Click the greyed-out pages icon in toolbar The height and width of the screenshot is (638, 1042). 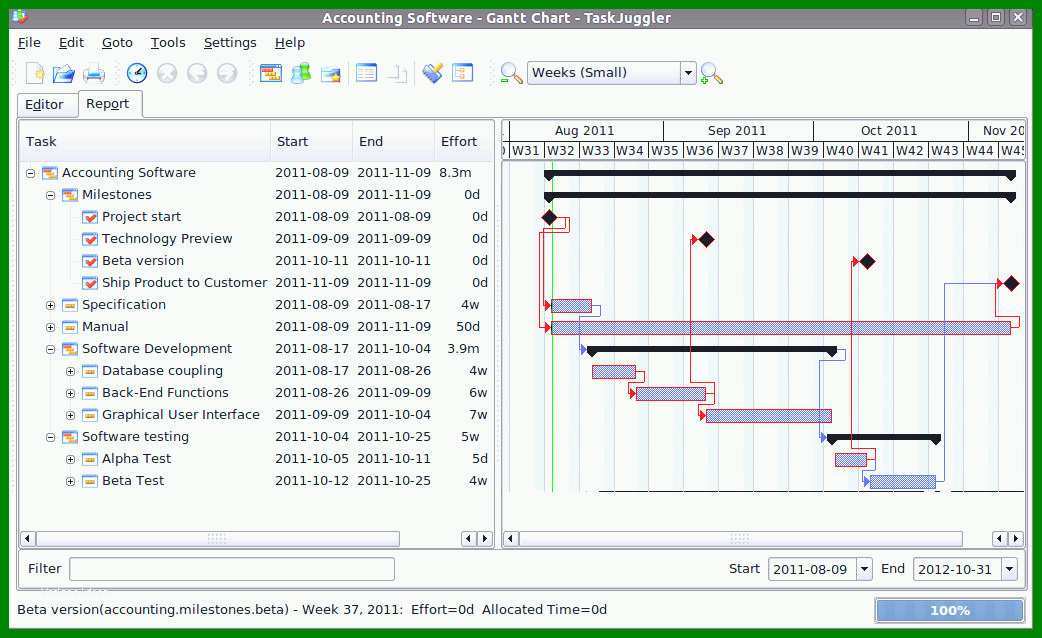[x=397, y=73]
